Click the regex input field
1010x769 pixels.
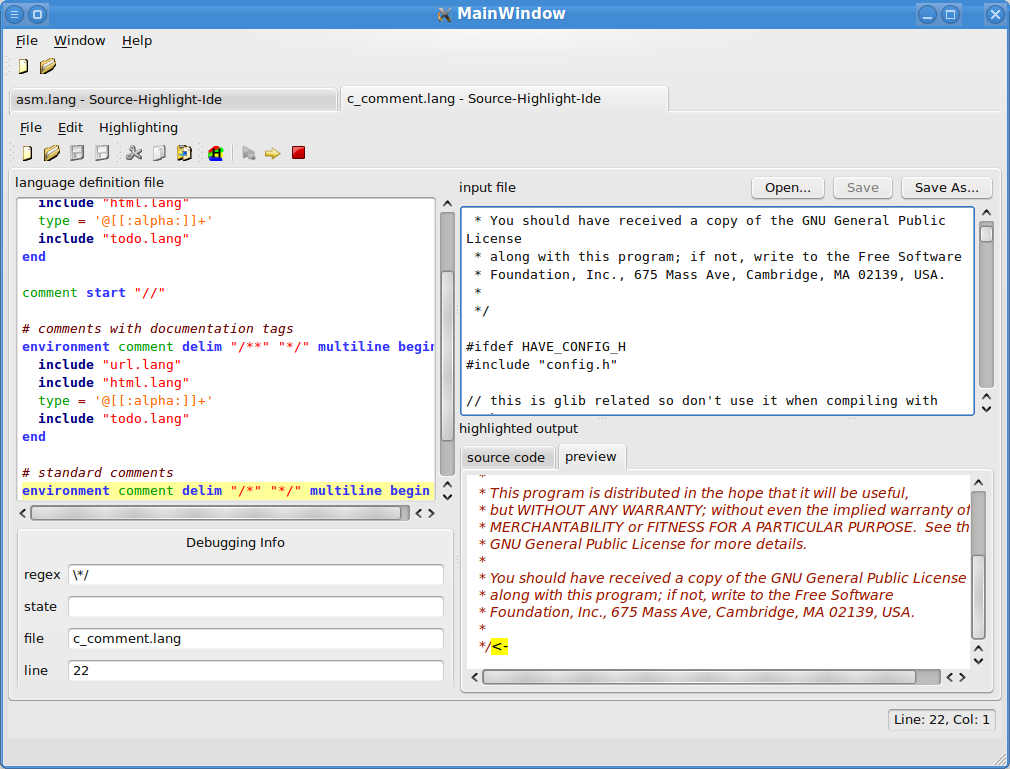coord(255,574)
